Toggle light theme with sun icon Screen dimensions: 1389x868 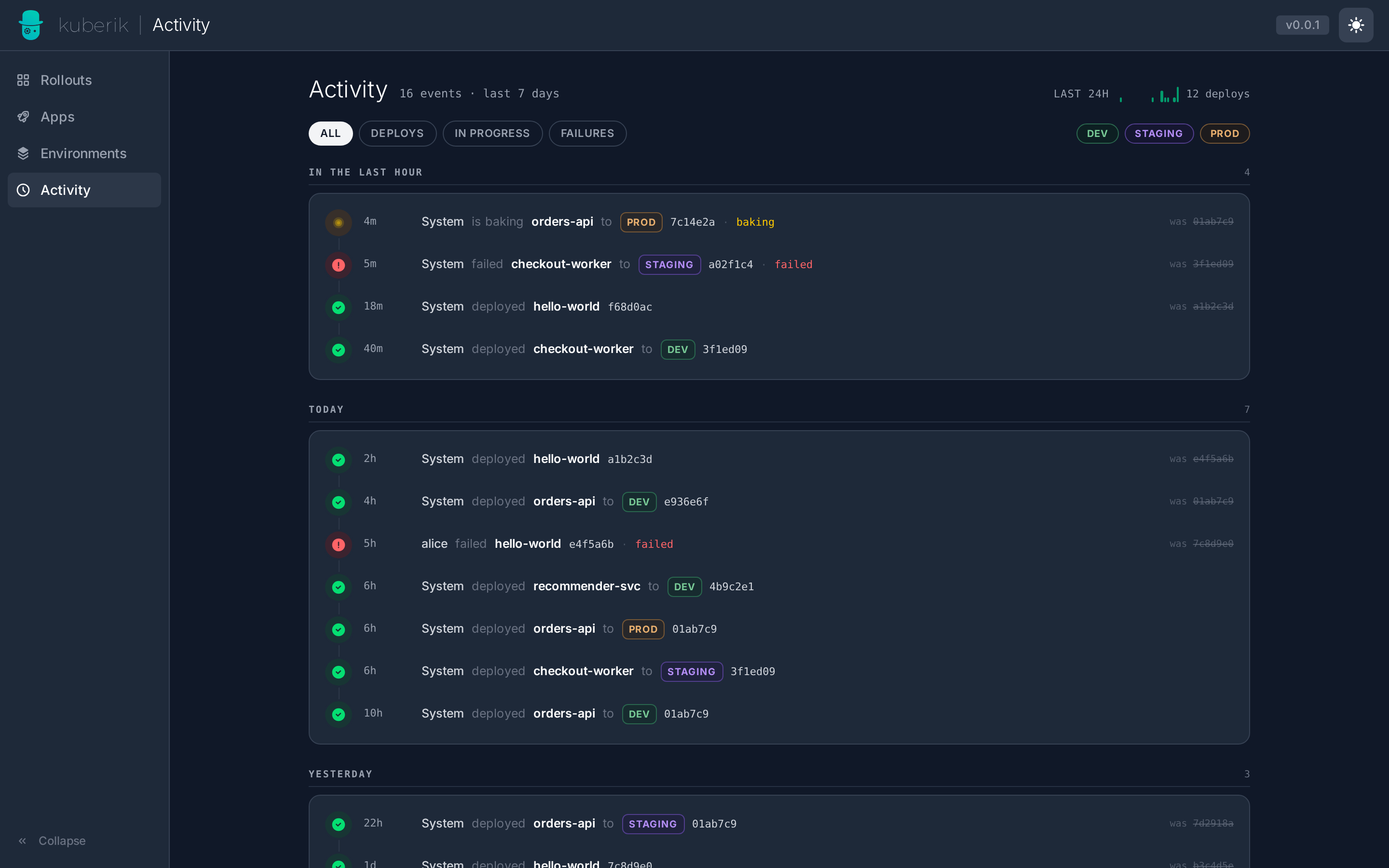point(1356,25)
